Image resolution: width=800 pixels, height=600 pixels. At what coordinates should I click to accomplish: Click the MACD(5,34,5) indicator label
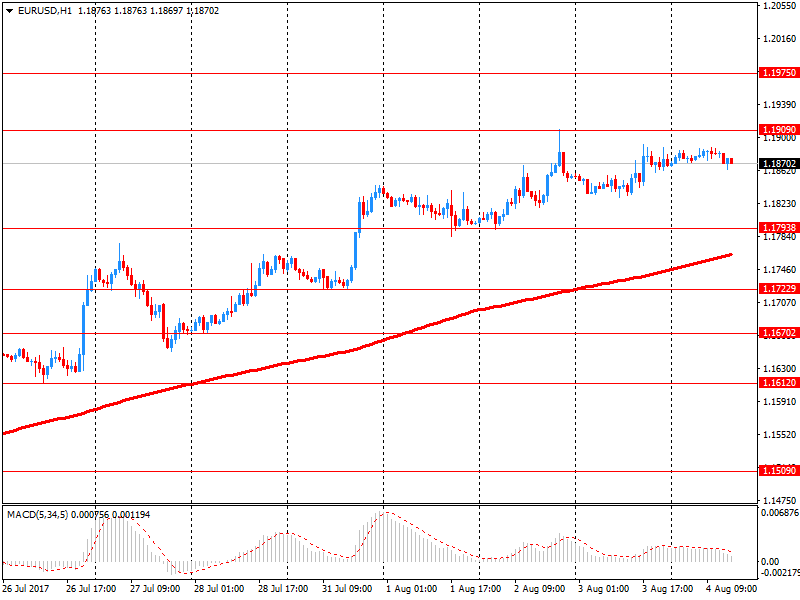(37, 515)
